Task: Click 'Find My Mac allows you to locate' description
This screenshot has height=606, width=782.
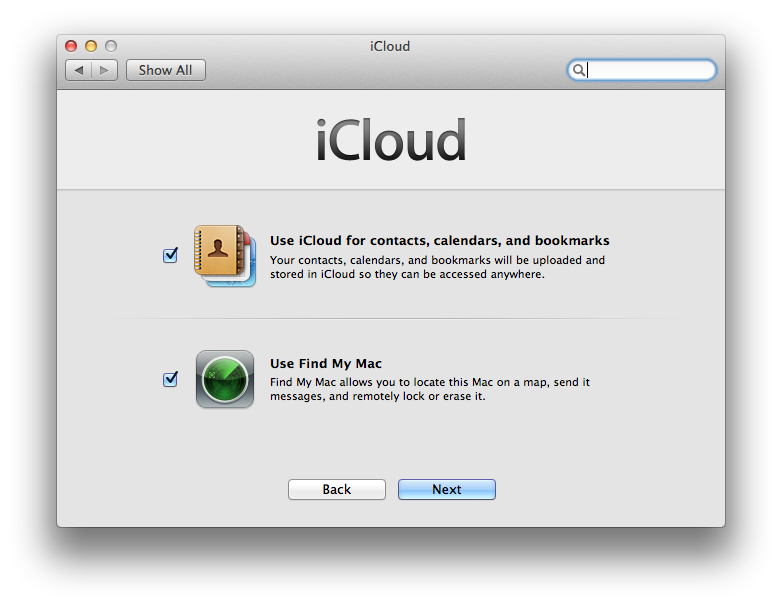Action: [x=430, y=389]
